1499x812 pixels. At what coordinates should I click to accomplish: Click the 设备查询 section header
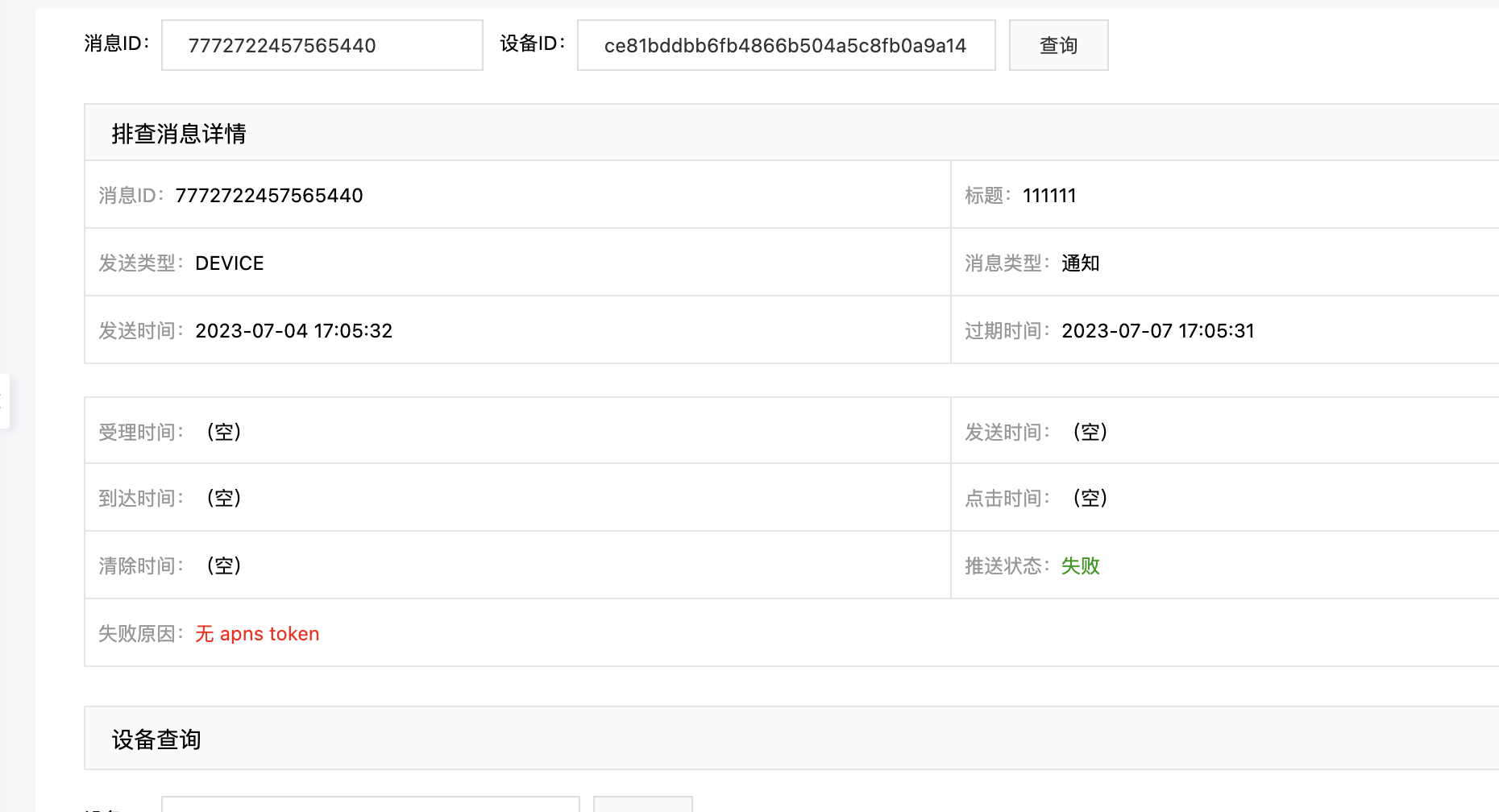pyautogui.click(x=156, y=739)
